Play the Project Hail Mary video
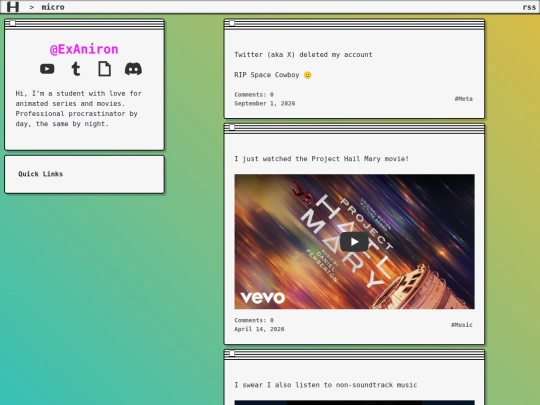This screenshot has height=405, width=540. pyautogui.click(x=354, y=242)
